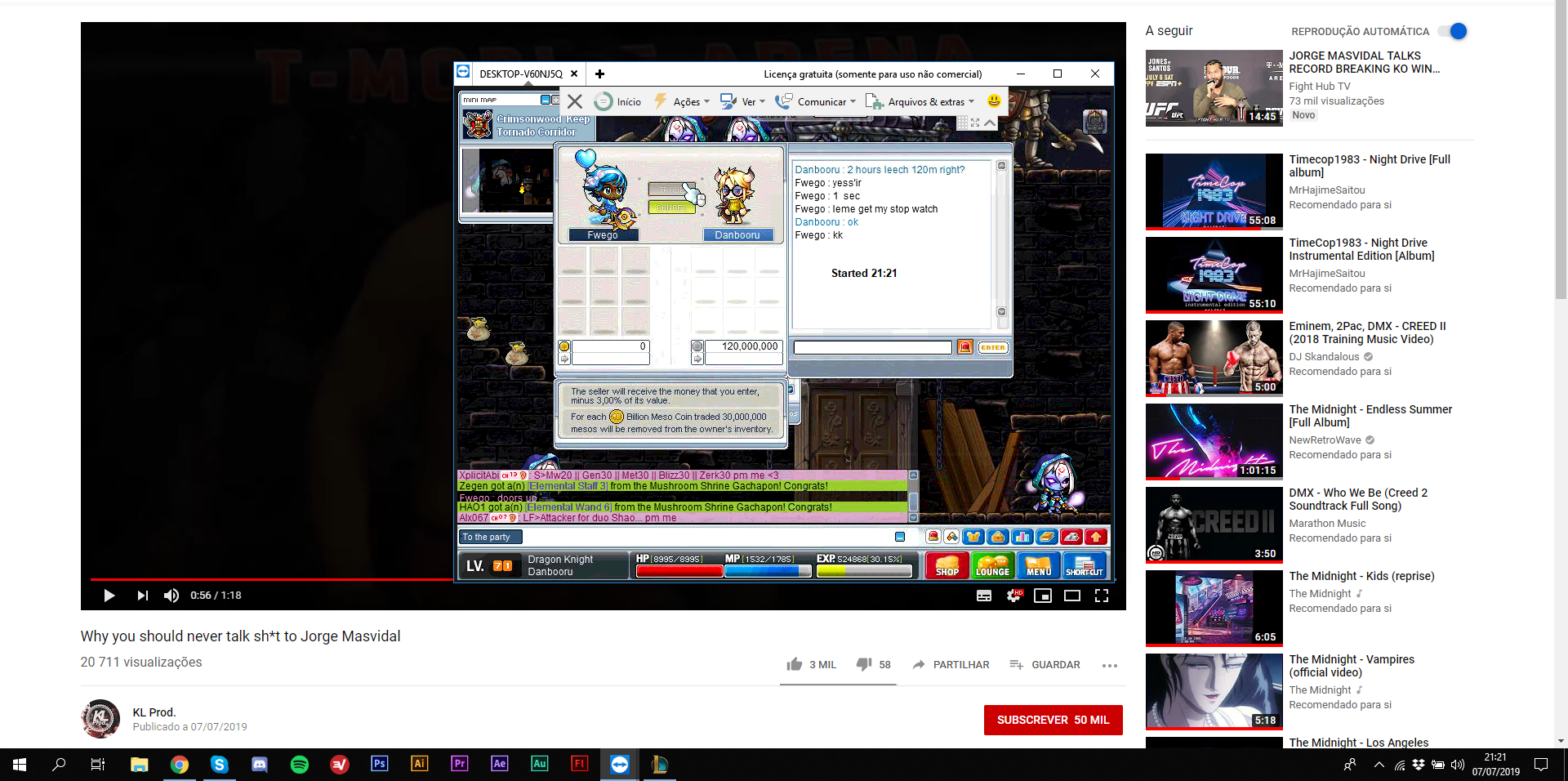This screenshot has width=1568, height=781.
Task: Open video settings gear
Action: (x=1013, y=596)
